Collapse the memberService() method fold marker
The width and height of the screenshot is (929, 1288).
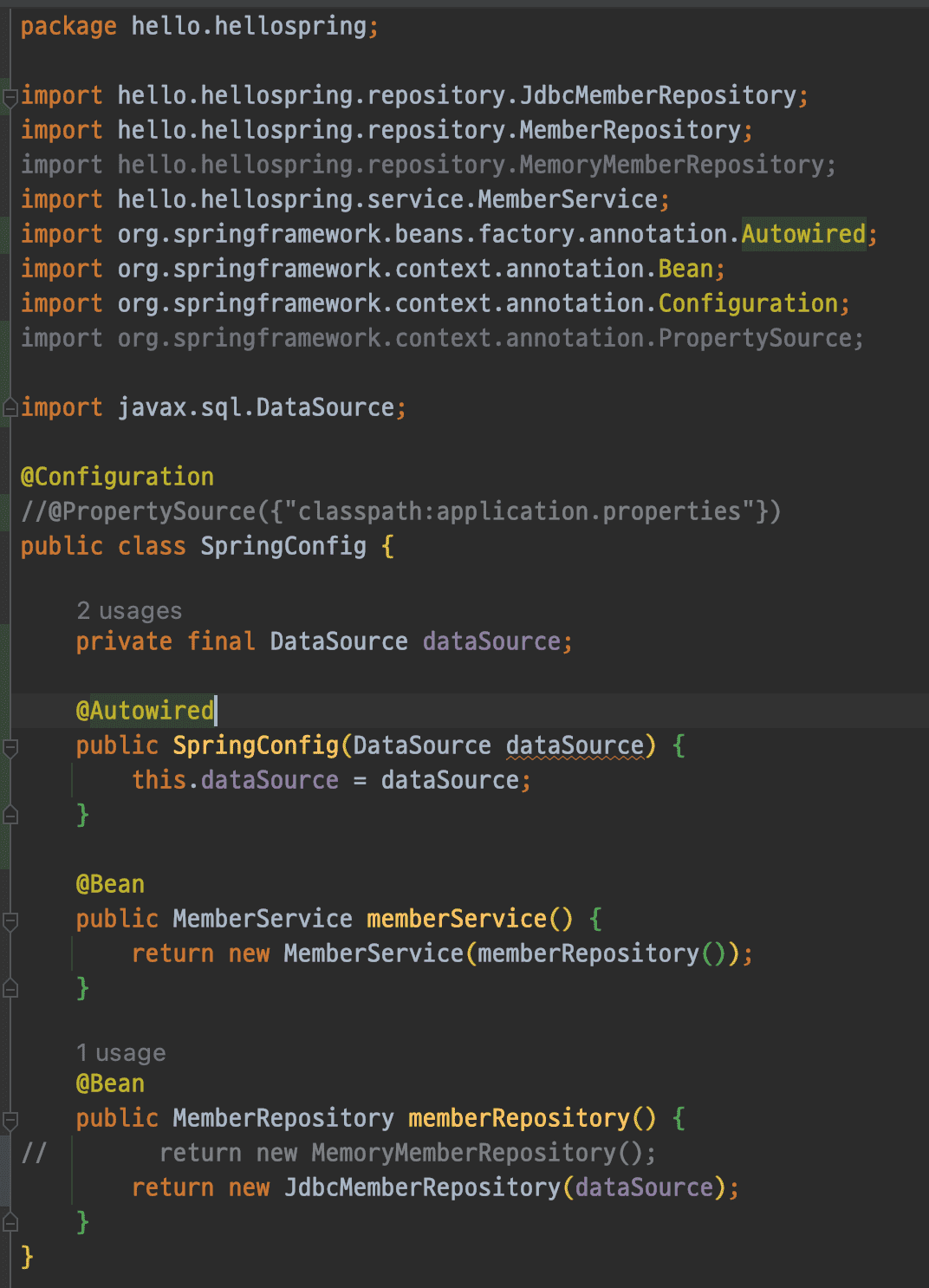coord(10,920)
